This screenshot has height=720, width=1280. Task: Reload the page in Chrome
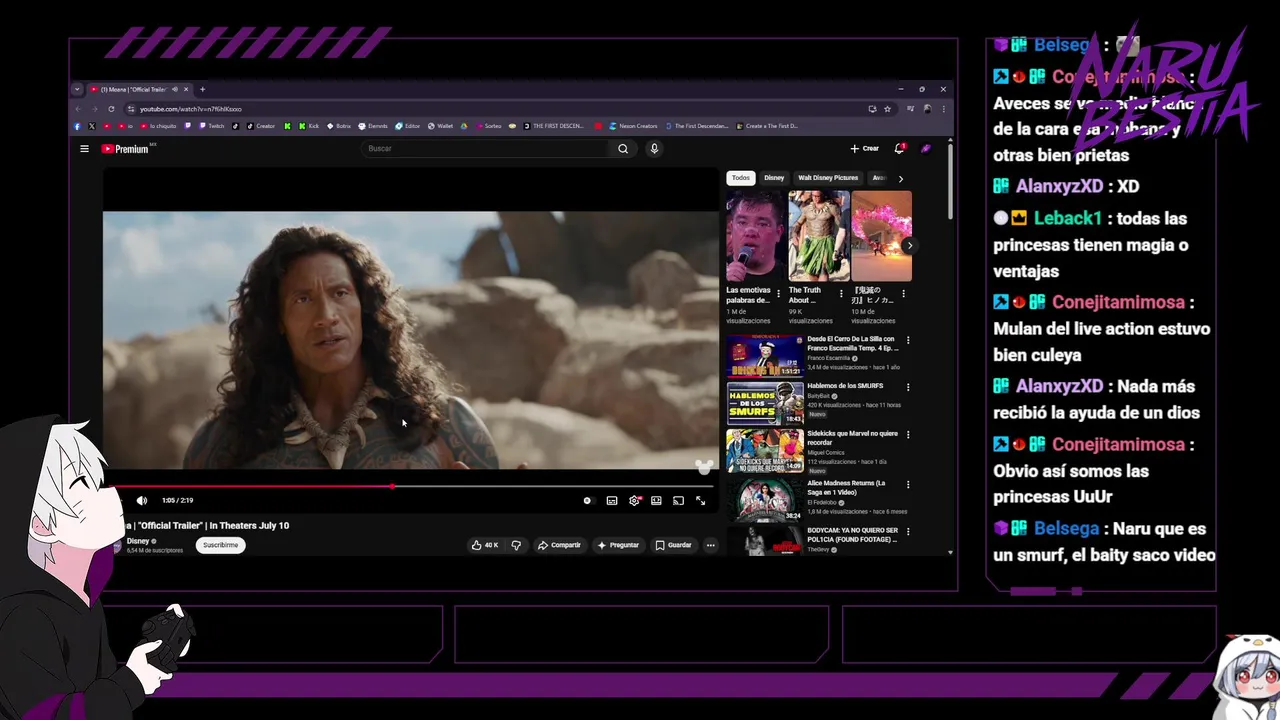pos(111,109)
